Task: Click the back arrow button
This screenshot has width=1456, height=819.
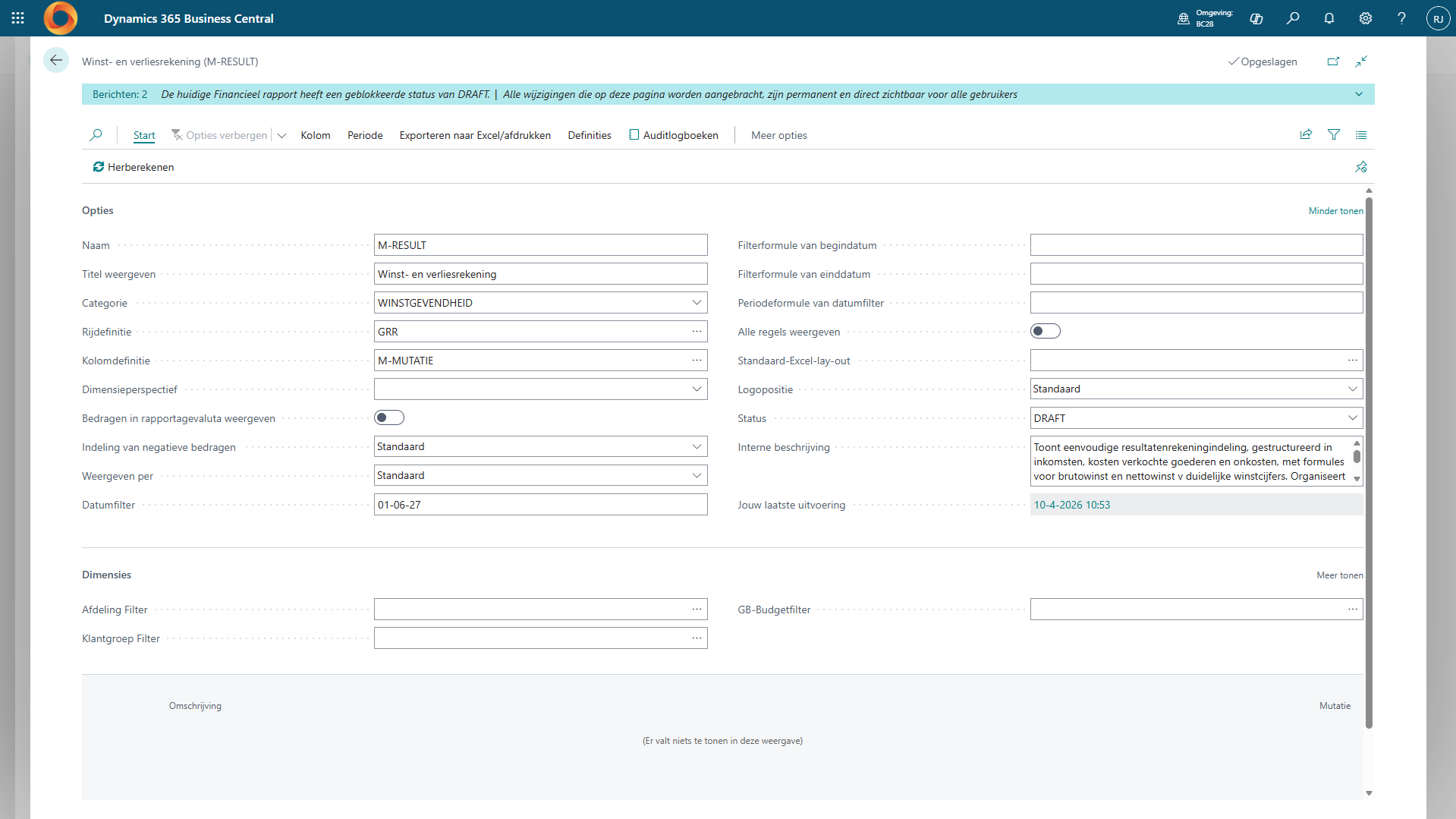Action: [x=56, y=61]
